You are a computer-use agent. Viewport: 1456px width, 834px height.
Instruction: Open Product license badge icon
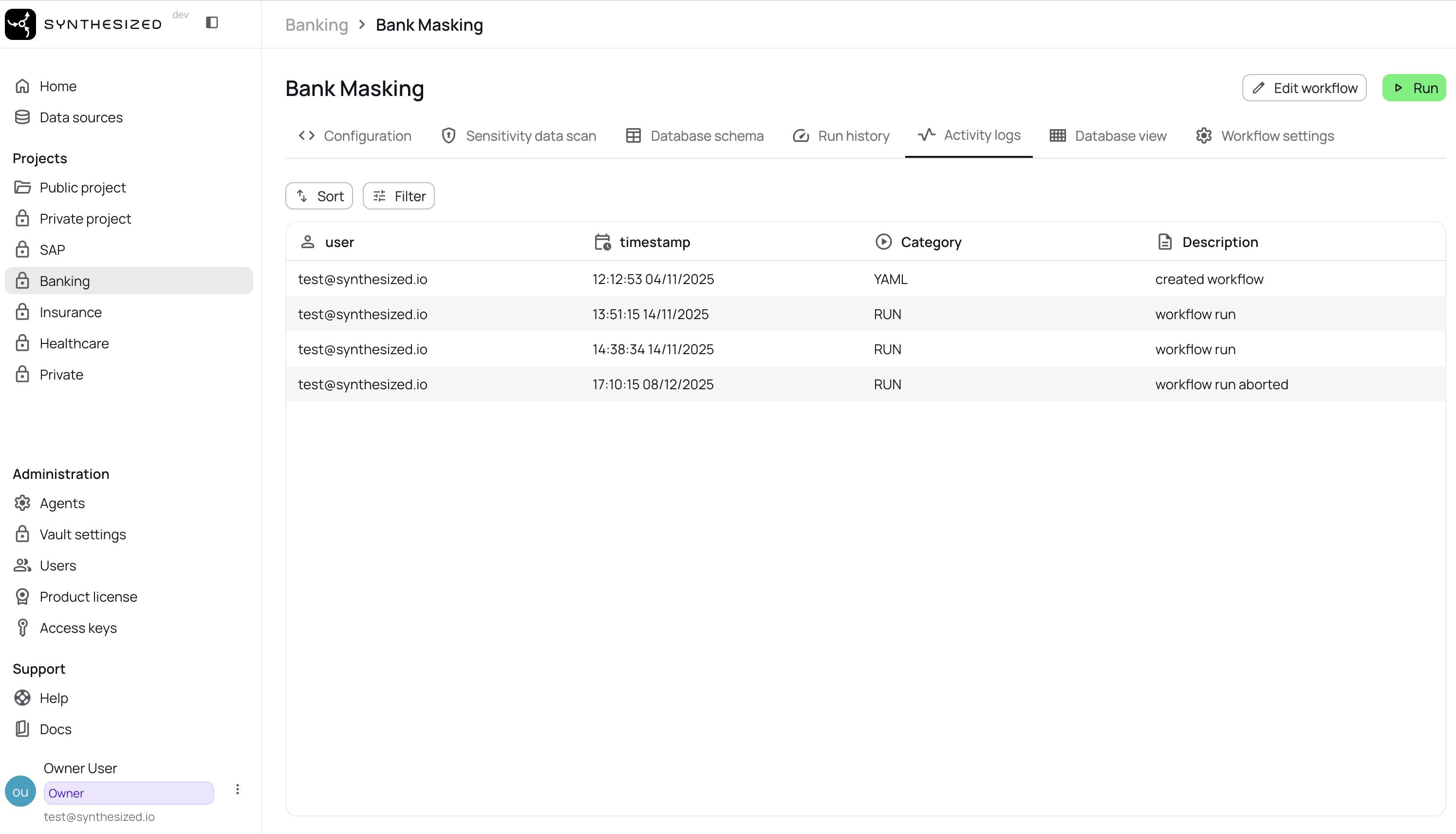pos(22,596)
